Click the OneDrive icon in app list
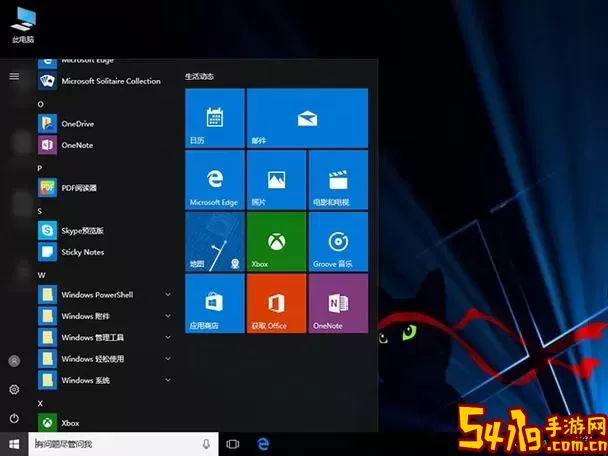This screenshot has height=456, width=608. (x=47, y=124)
